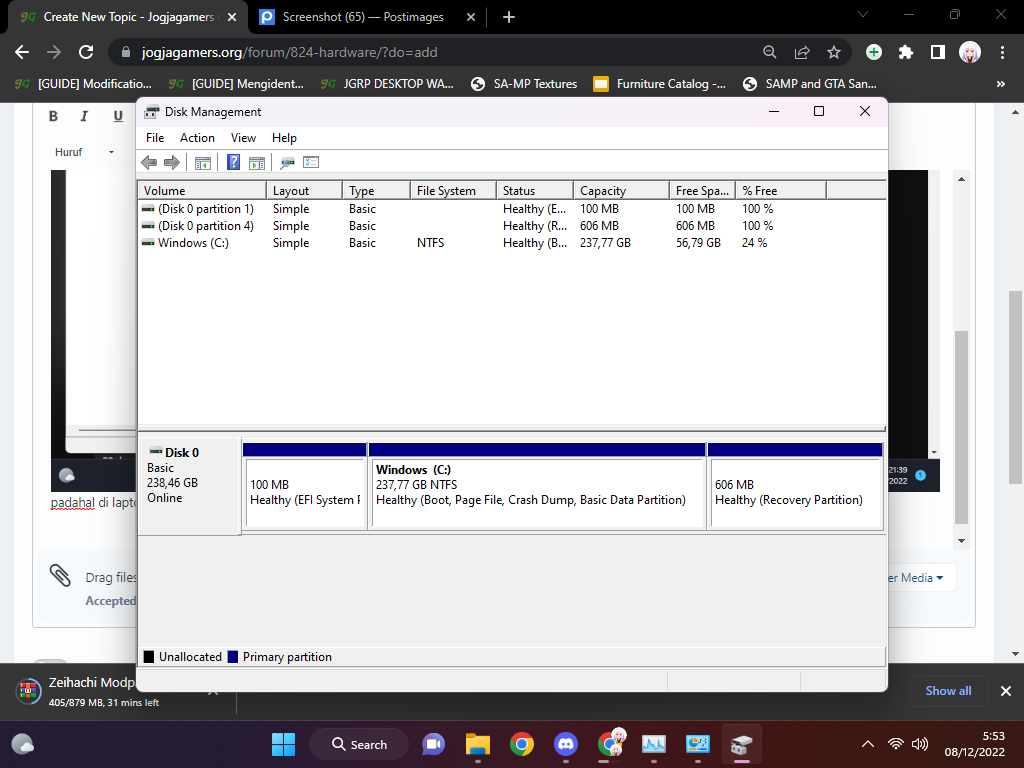Click the Settings checklist toolbar icon
The image size is (1024, 768).
[x=311, y=162]
